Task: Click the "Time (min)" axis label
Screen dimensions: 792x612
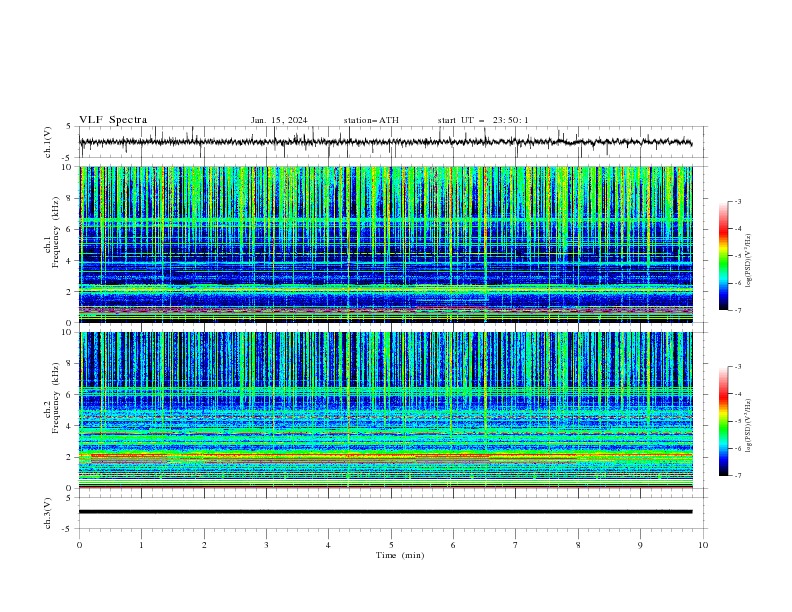Action: click(x=400, y=555)
